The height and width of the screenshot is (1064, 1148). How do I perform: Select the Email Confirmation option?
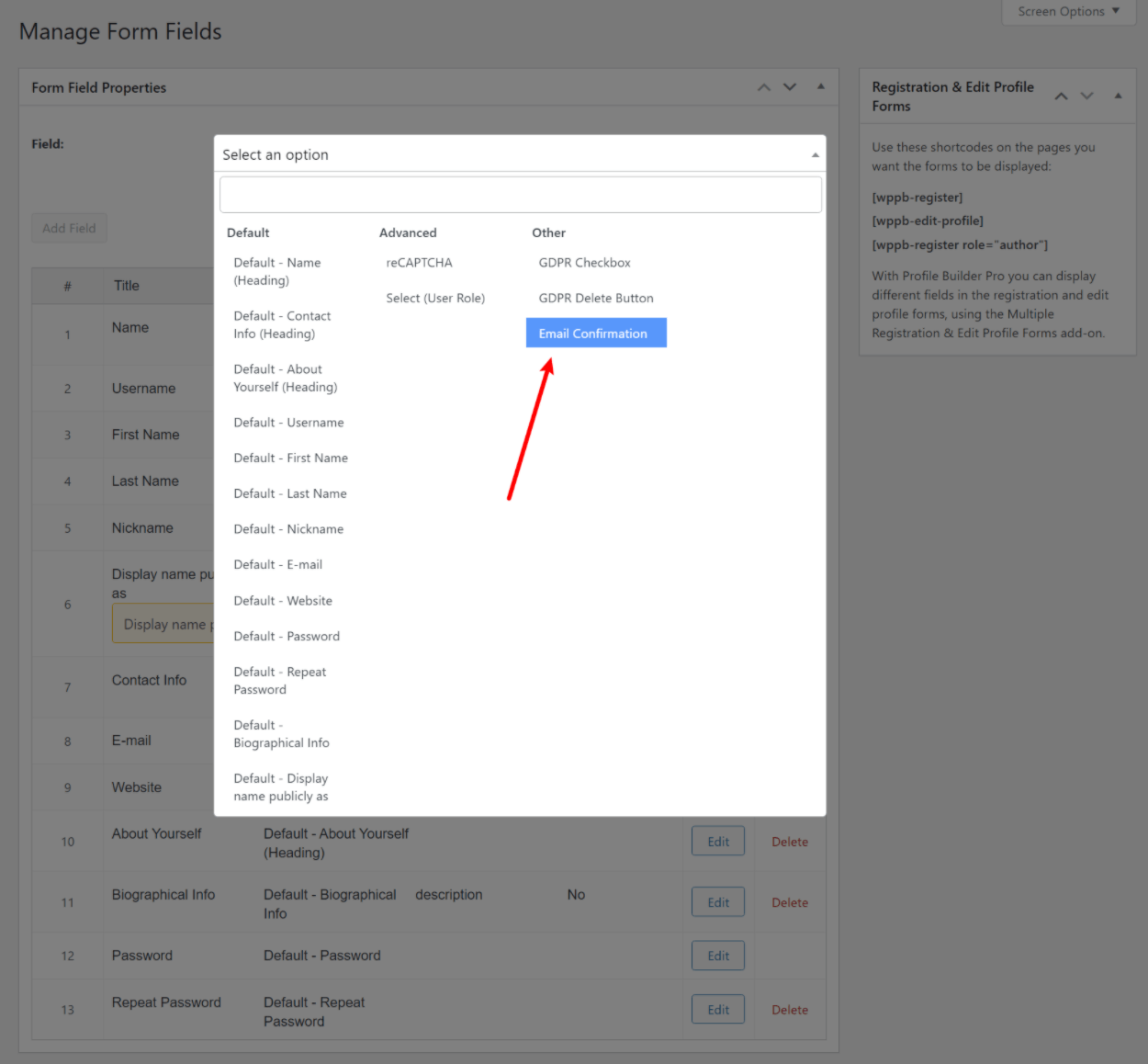[595, 333]
